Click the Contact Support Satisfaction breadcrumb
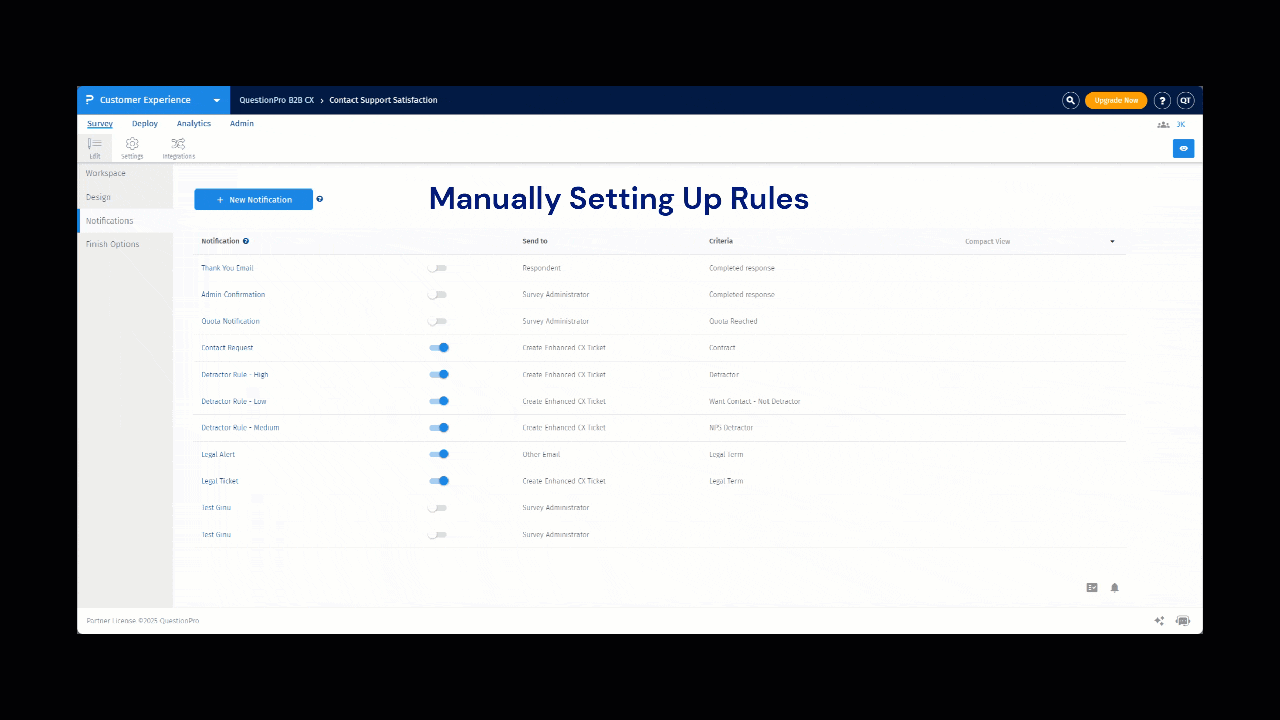 coord(383,100)
